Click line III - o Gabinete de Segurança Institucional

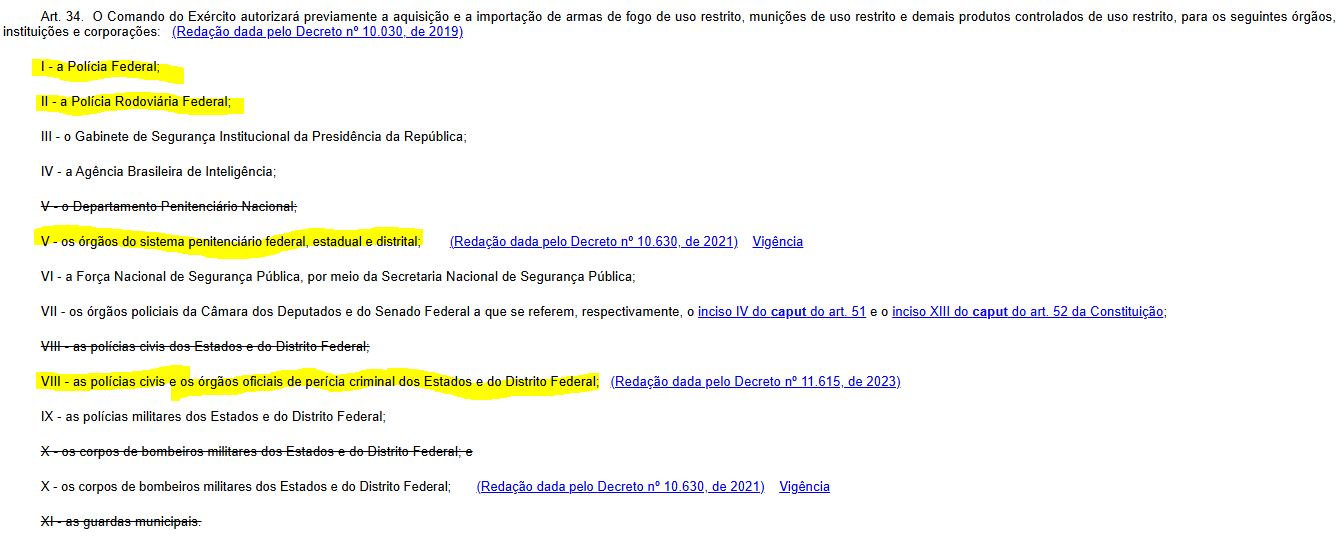point(254,137)
